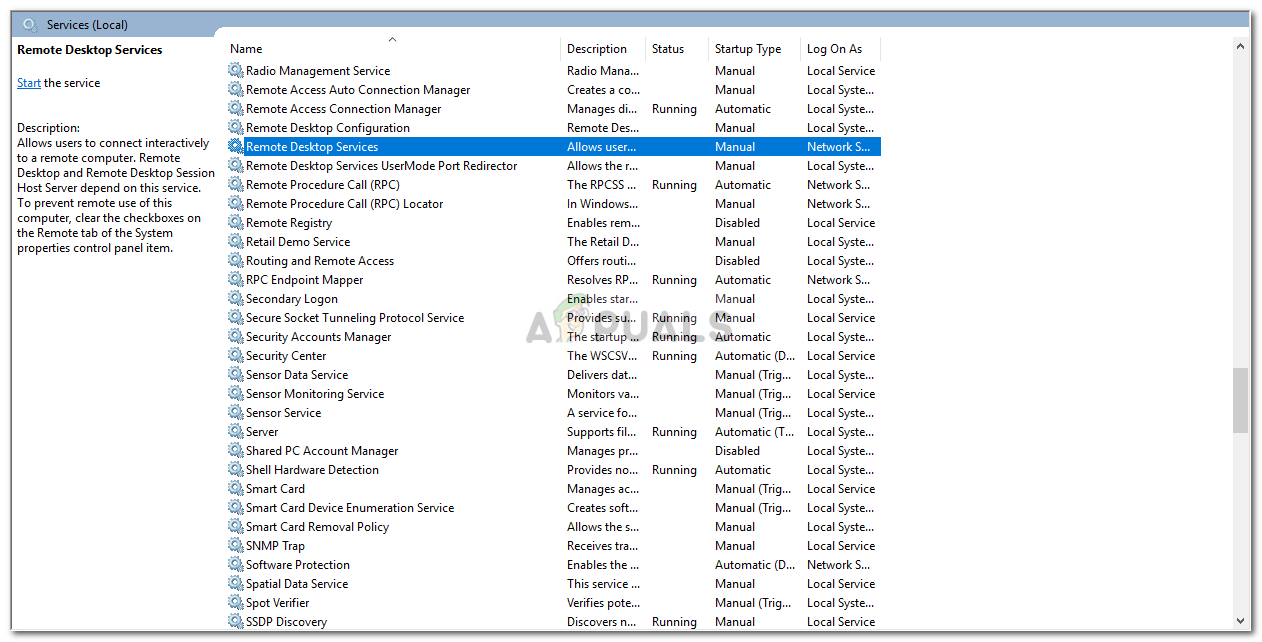Select the Spot Verifier service name

coord(278,603)
